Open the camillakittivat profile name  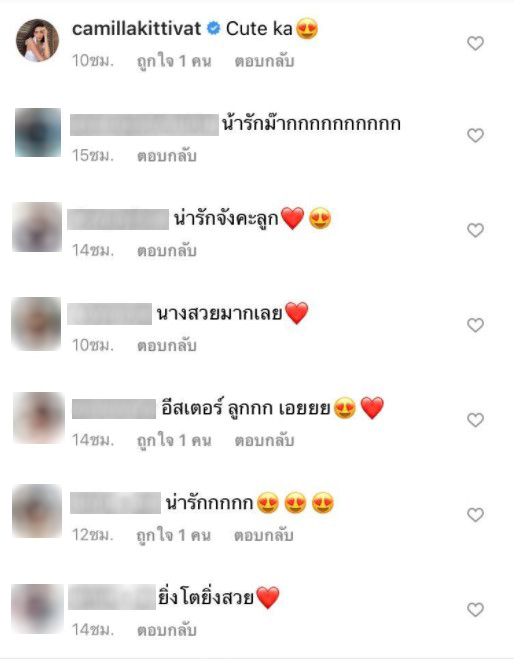(137, 29)
